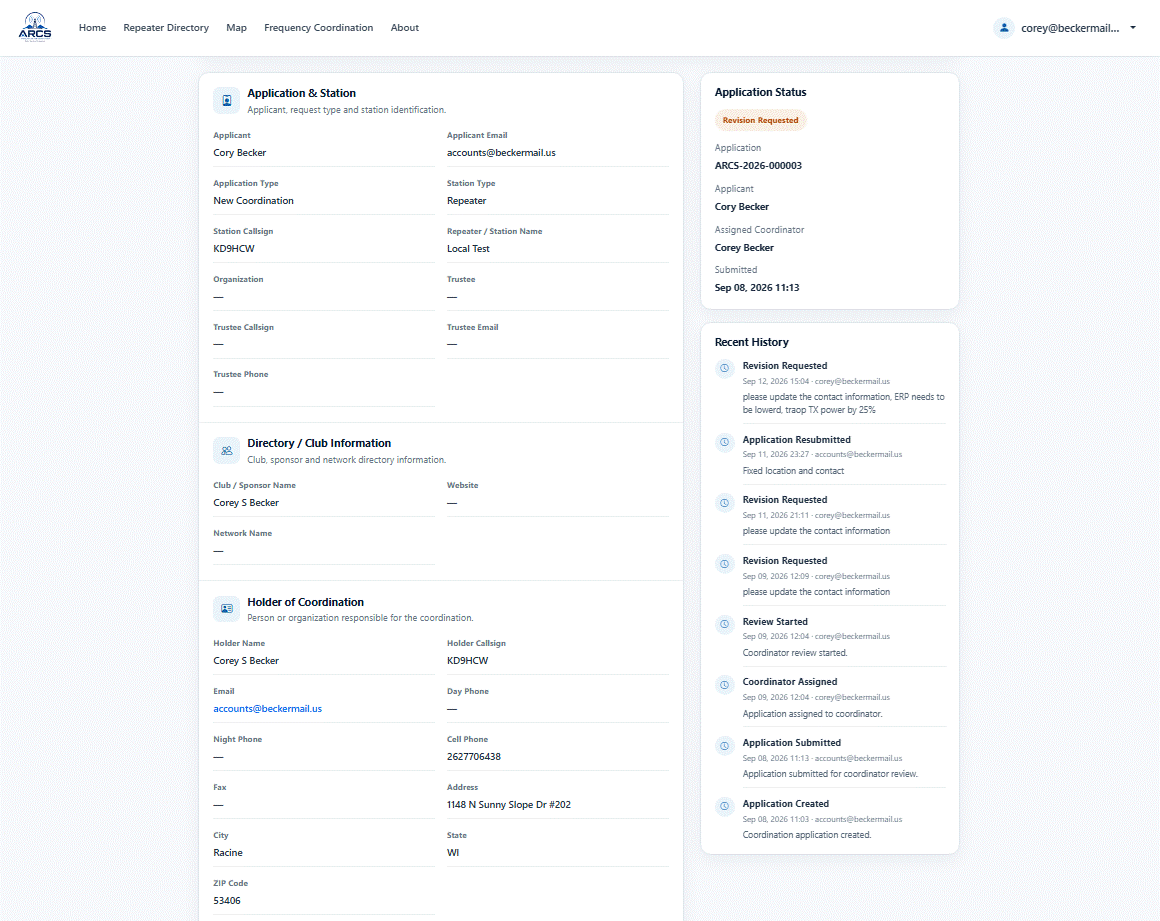
Task: Click the Directory / Club Information people icon
Action: [226, 451]
